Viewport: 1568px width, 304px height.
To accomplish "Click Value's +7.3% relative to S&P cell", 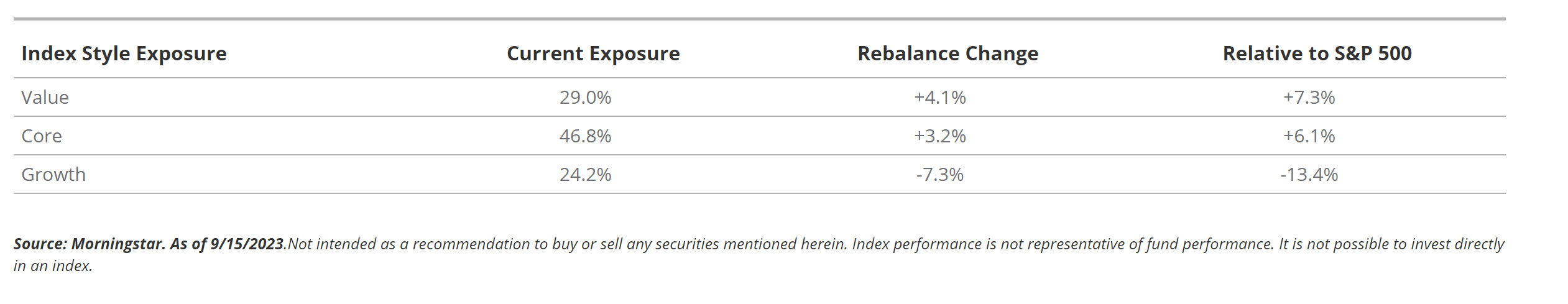I will pos(1309,98).
